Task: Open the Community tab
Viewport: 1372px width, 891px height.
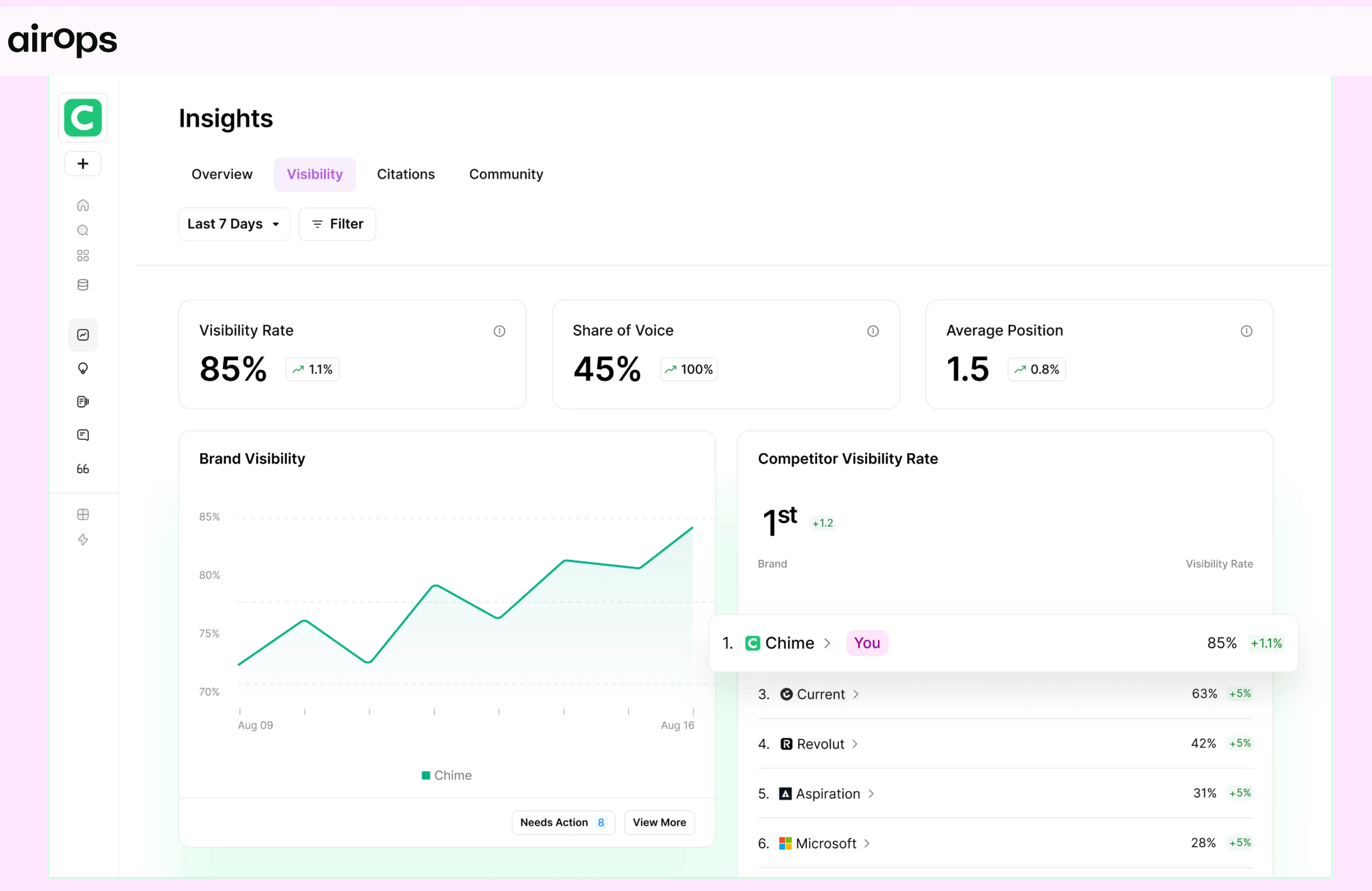Action: tap(506, 173)
